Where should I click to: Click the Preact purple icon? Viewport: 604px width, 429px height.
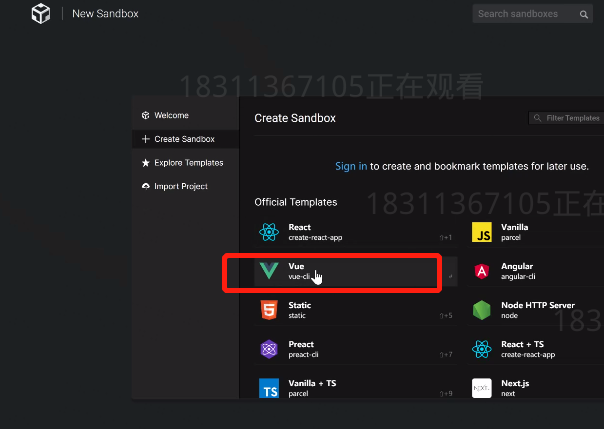click(269, 349)
